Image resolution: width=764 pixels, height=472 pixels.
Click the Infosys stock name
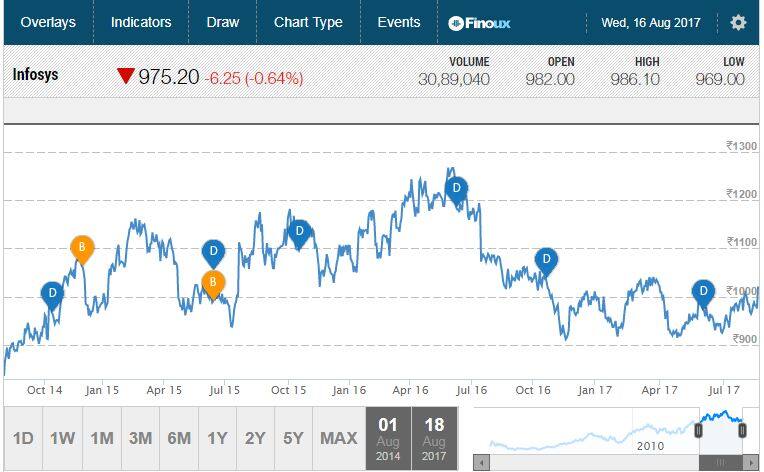[35, 75]
